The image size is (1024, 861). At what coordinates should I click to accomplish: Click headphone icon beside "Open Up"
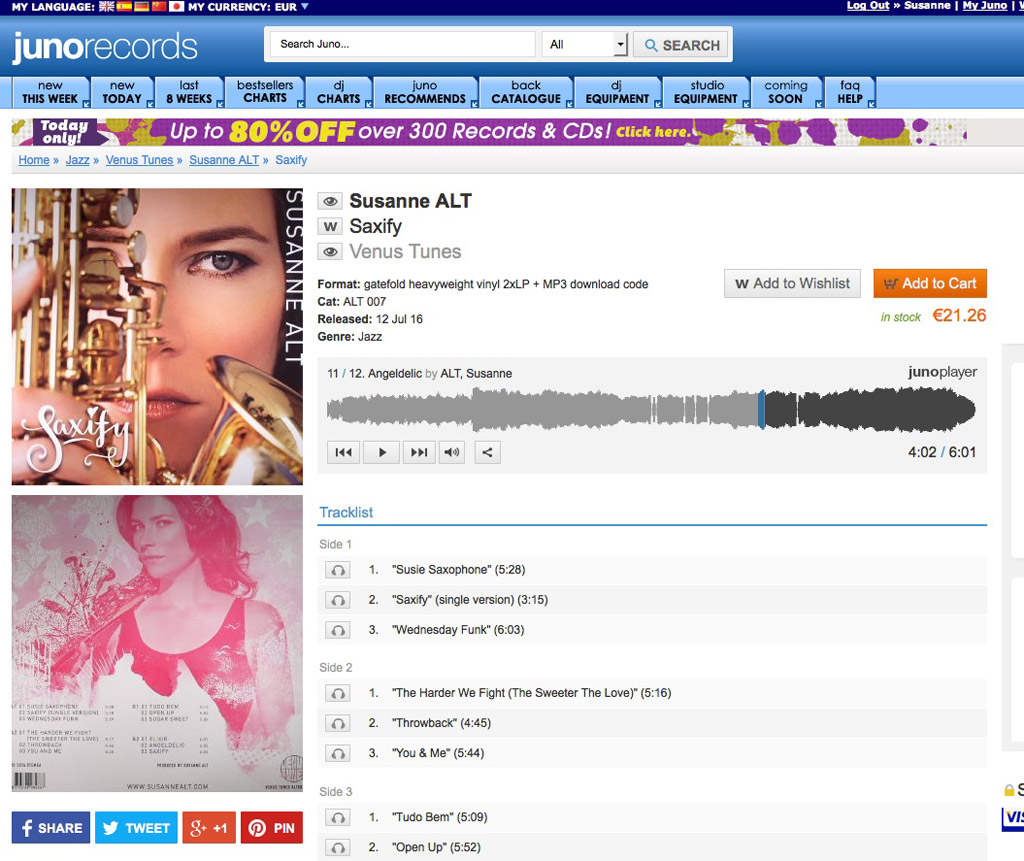(x=338, y=847)
